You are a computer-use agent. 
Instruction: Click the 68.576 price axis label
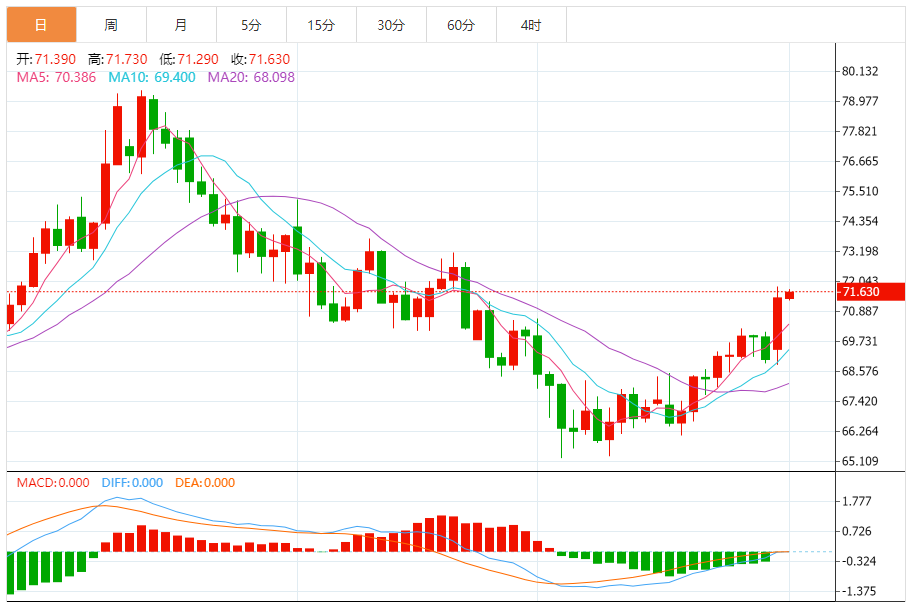pos(860,371)
